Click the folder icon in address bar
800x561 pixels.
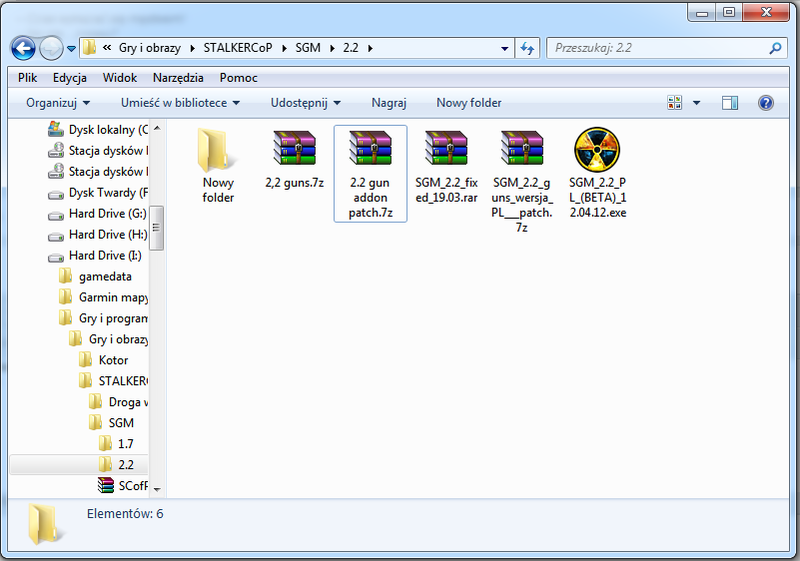[x=89, y=47]
